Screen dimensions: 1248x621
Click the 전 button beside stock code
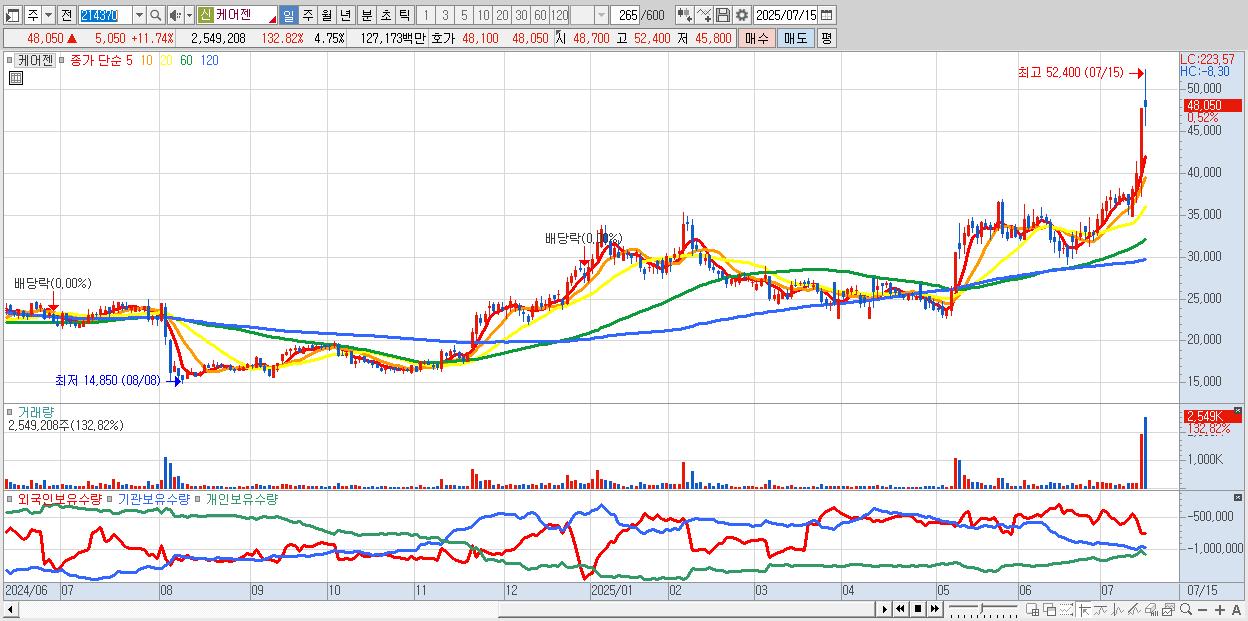click(x=66, y=15)
